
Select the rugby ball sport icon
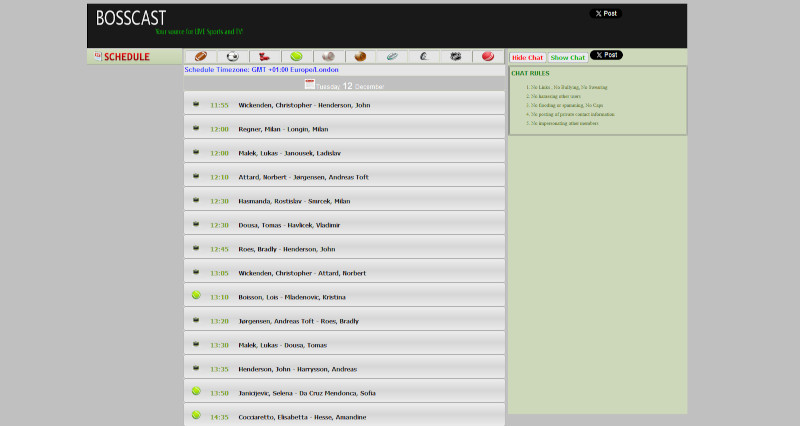392,56
